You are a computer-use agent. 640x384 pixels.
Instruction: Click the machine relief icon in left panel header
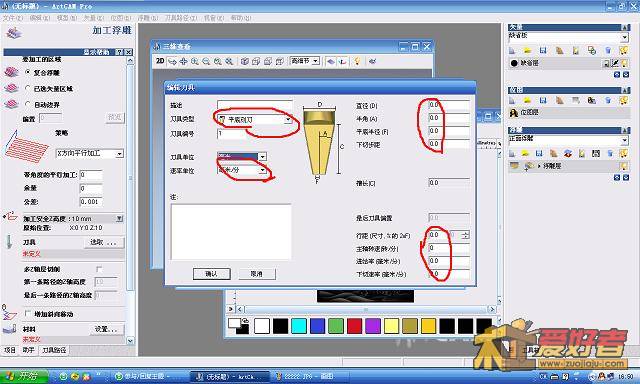point(14,33)
